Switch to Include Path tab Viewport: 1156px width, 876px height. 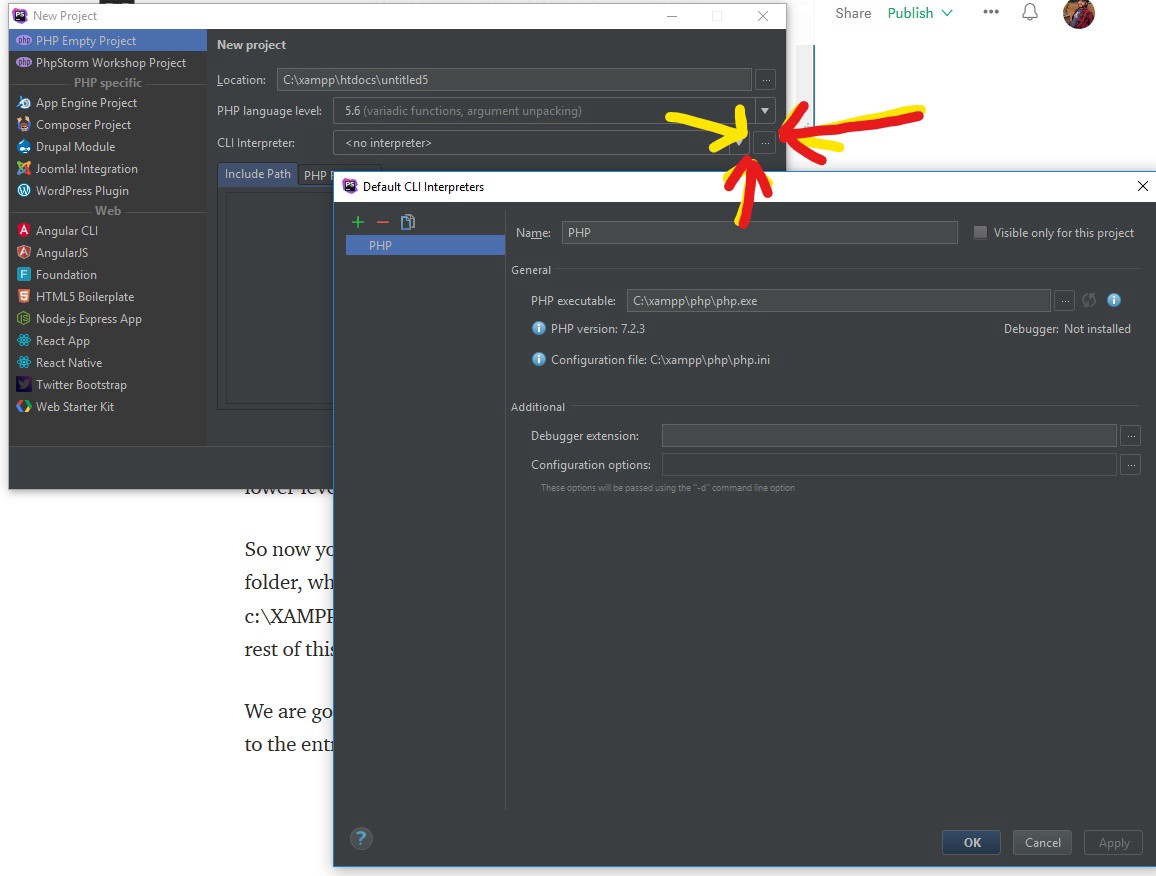257,174
